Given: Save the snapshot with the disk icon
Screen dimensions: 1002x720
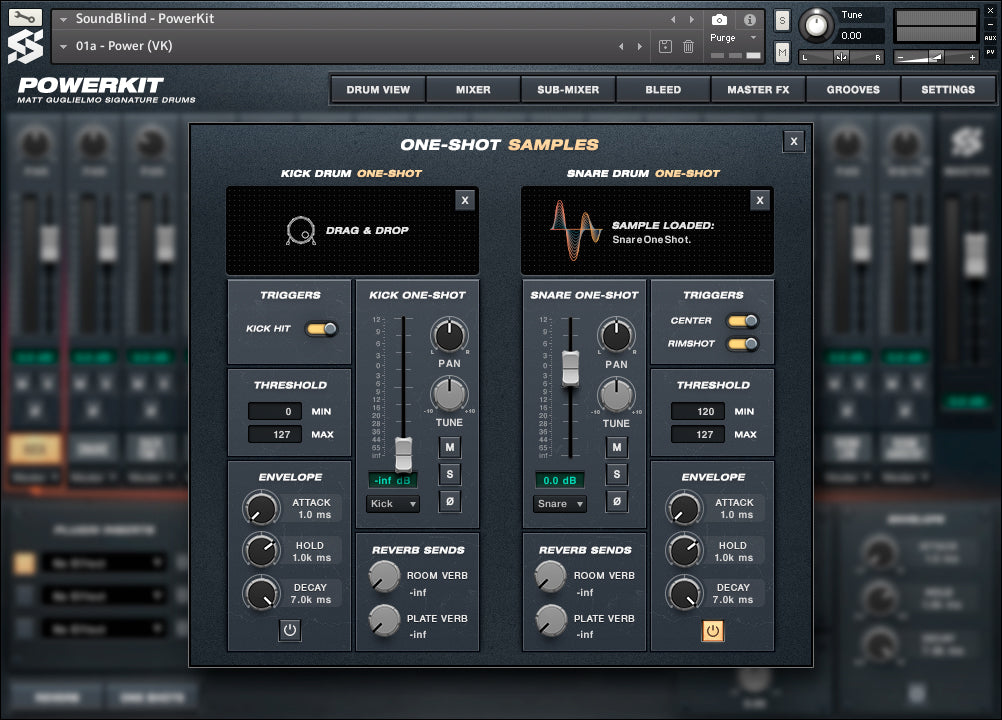Looking at the screenshot, I should (x=665, y=46).
